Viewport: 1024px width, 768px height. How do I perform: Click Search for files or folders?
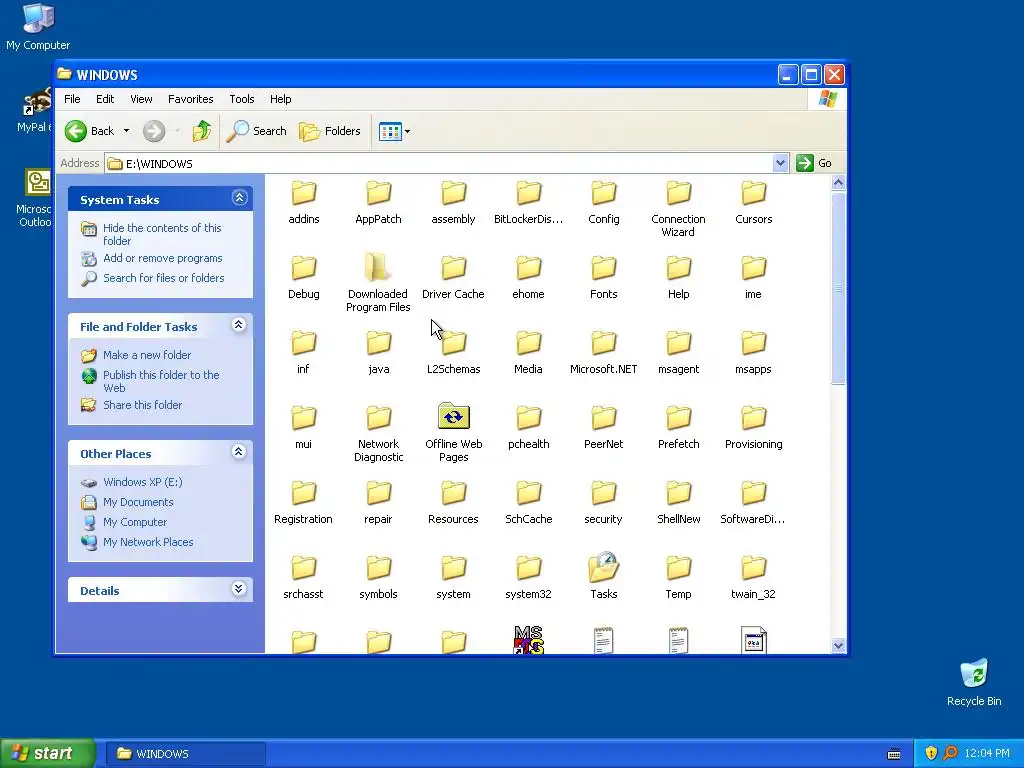[x=163, y=278]
